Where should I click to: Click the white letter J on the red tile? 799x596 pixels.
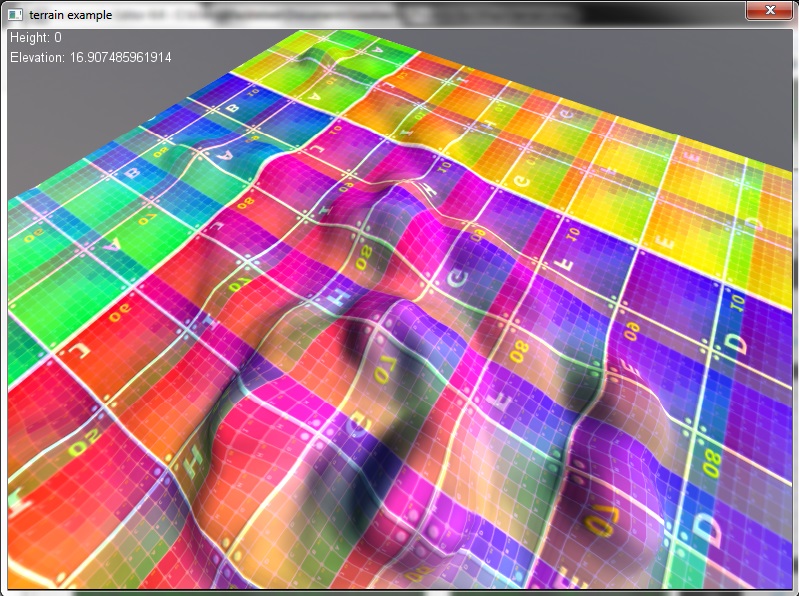coord(73,349)
